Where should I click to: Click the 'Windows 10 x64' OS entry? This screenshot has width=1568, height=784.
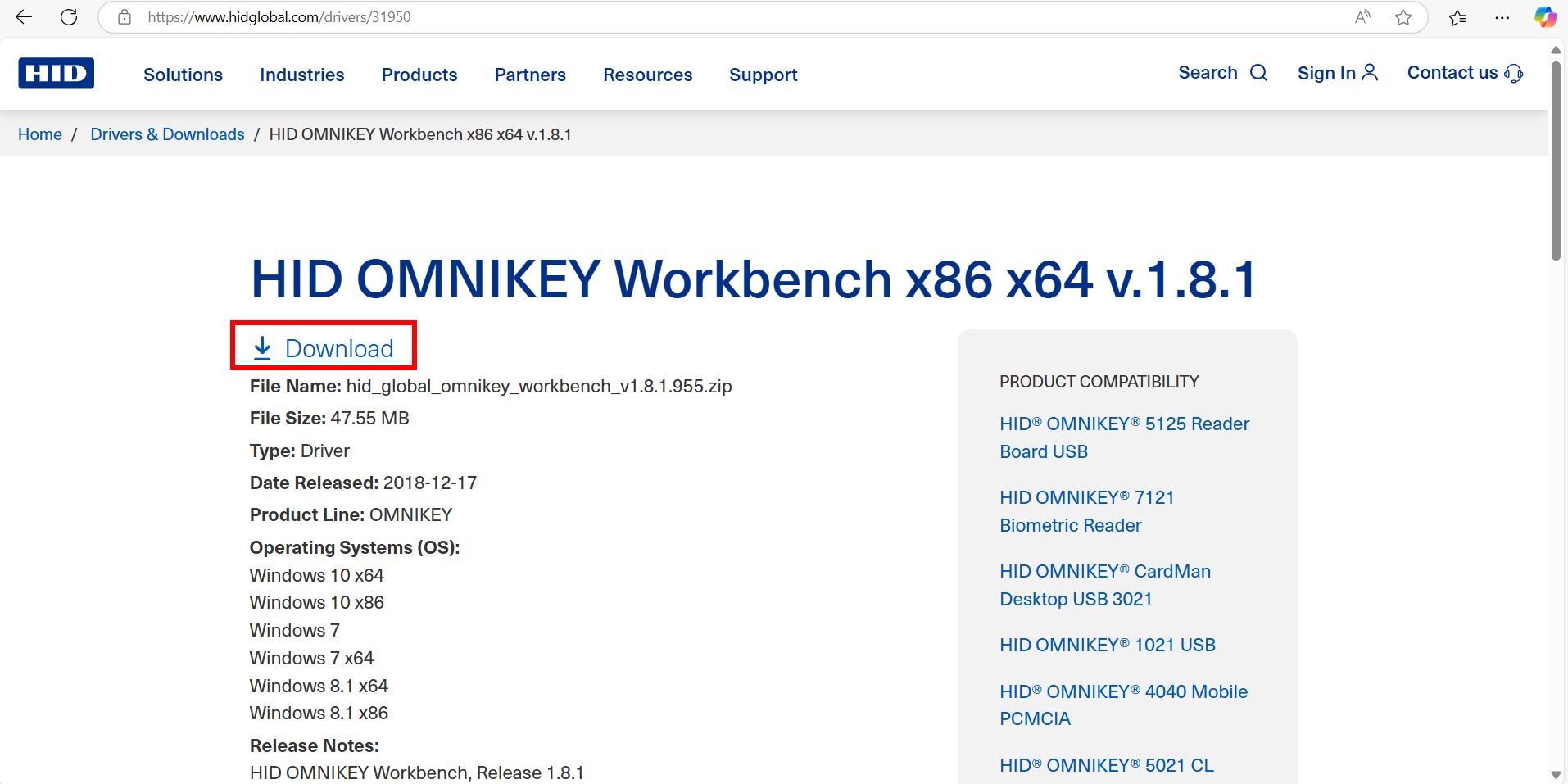[x=317, y=575]
